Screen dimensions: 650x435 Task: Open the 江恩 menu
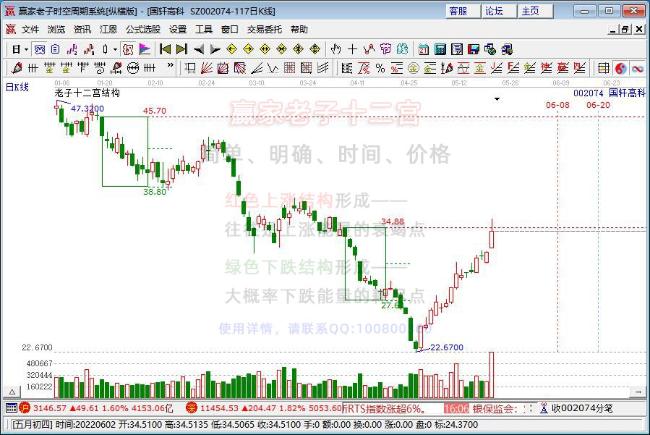coord(108,29)
